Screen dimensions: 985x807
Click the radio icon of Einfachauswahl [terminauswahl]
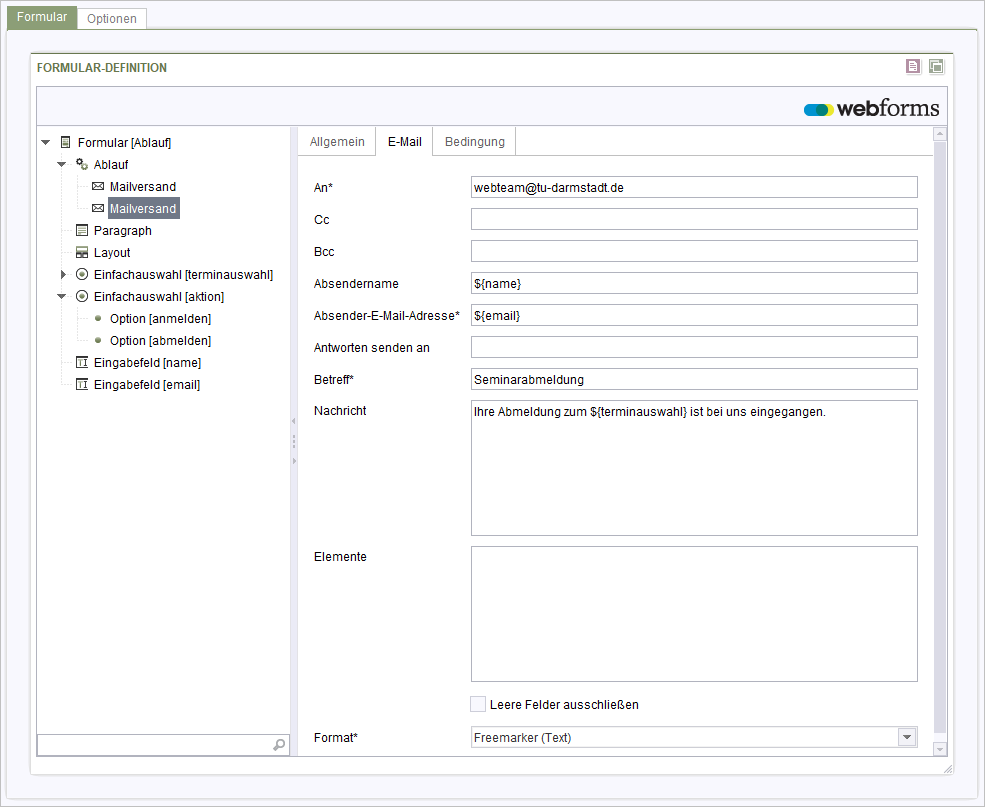[82, 274]
